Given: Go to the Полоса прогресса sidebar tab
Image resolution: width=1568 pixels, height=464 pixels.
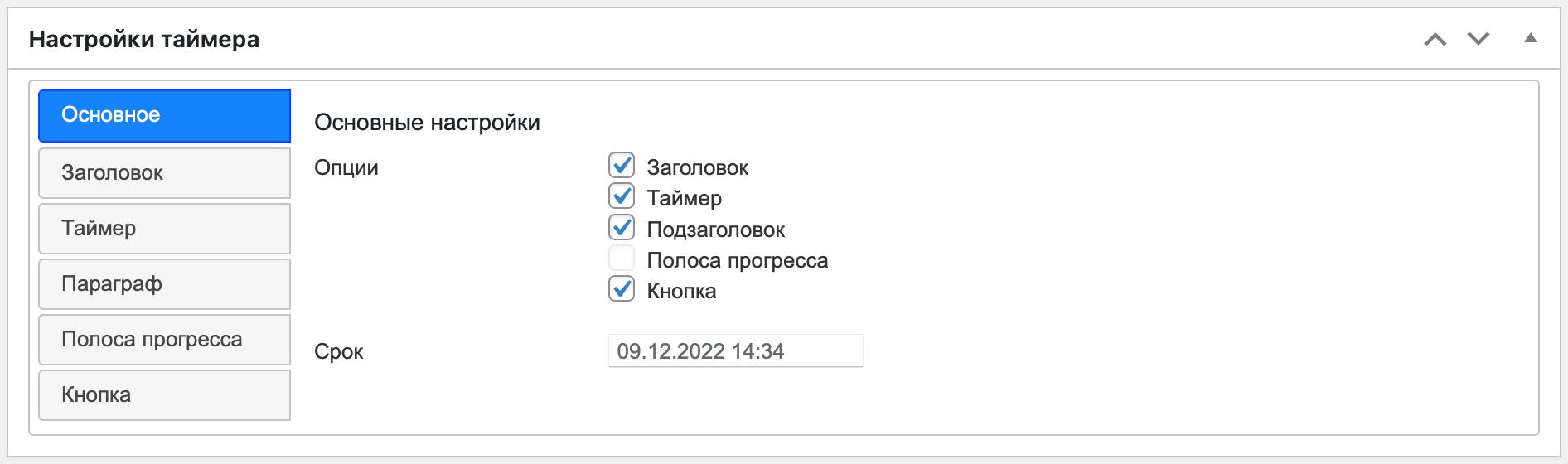Looking at the screenshot, I should pos(164,339).
